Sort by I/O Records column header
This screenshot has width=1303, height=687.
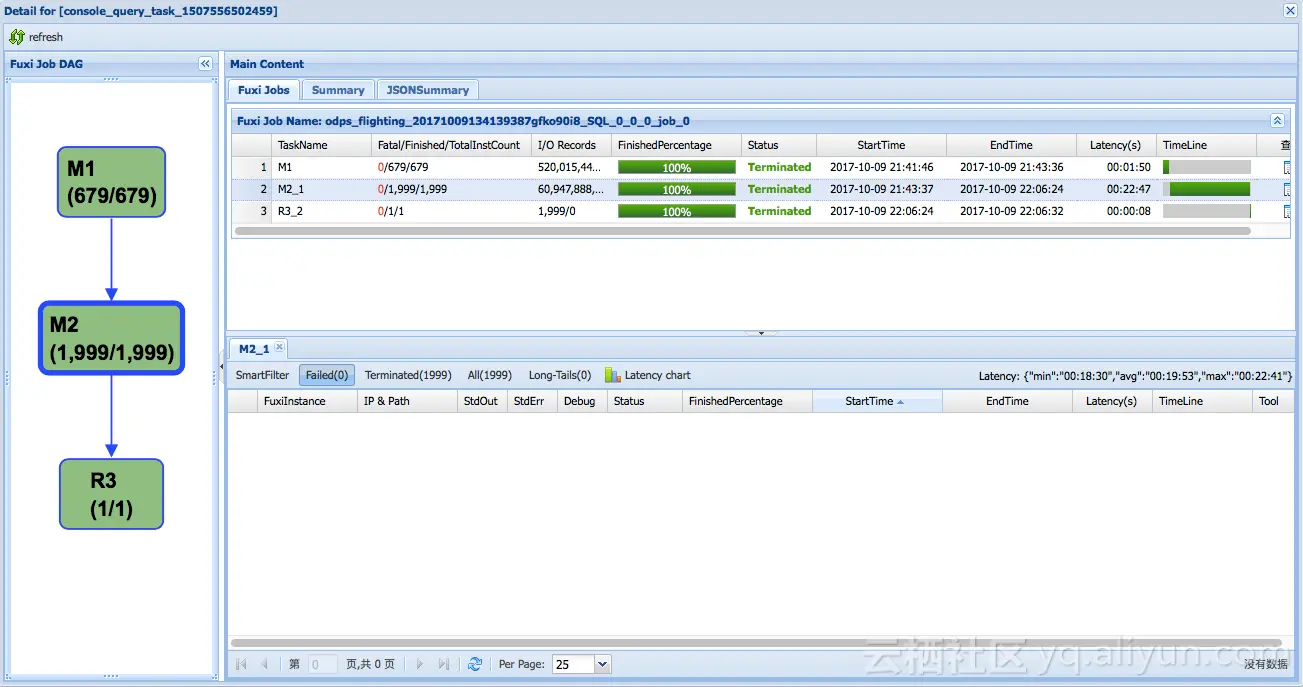click(x=571, y=145)
